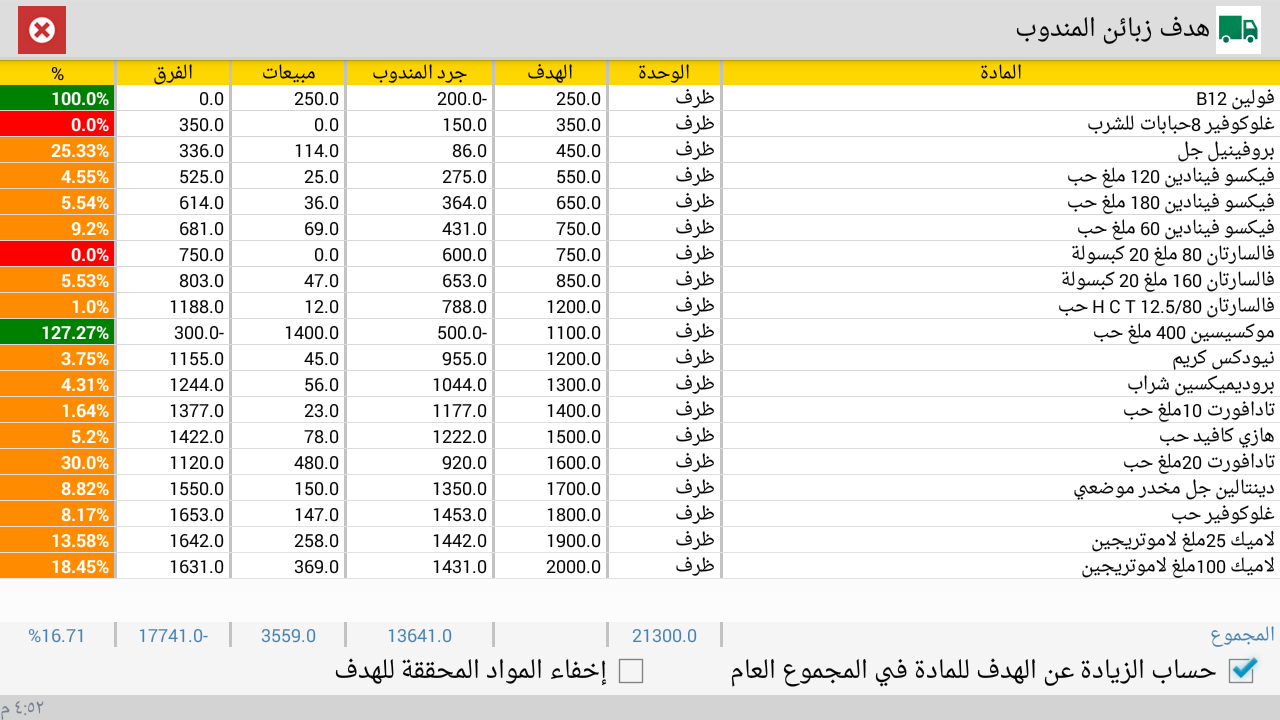Click the rep inventory value 1044.0

[x=460, y=384]
